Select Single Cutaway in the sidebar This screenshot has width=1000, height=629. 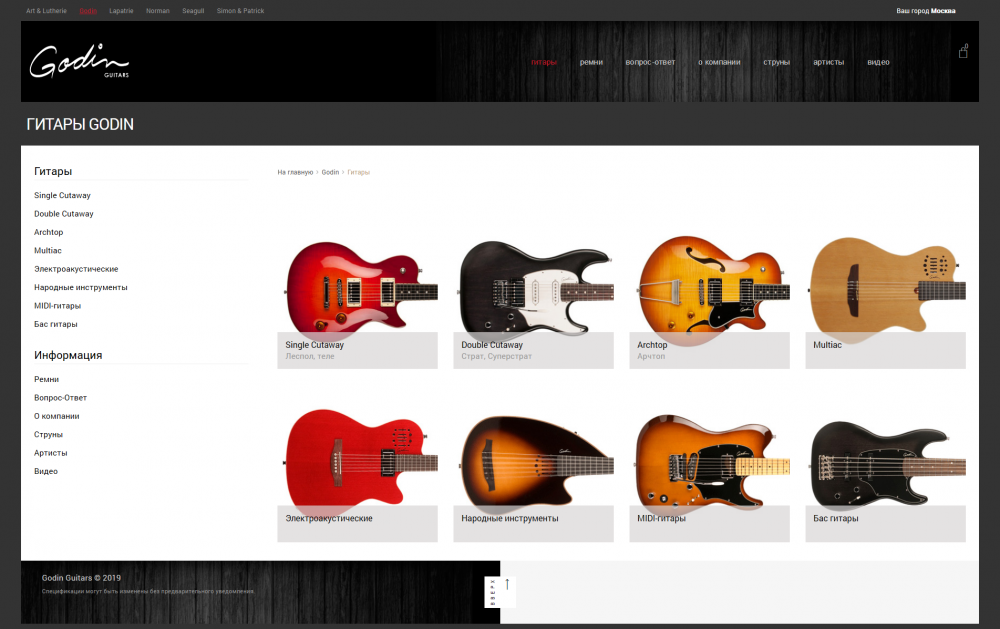[62, 195]
